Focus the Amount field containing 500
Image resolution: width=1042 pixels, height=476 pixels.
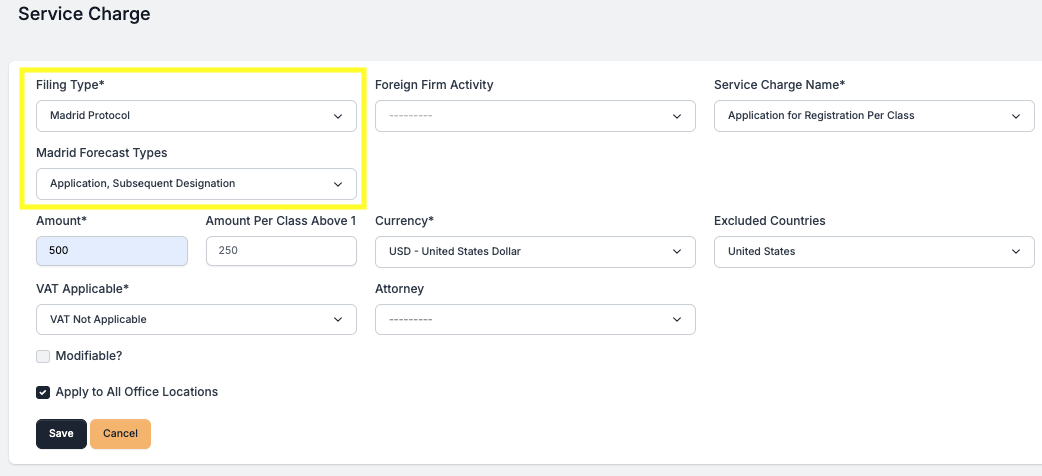[111, 252]
